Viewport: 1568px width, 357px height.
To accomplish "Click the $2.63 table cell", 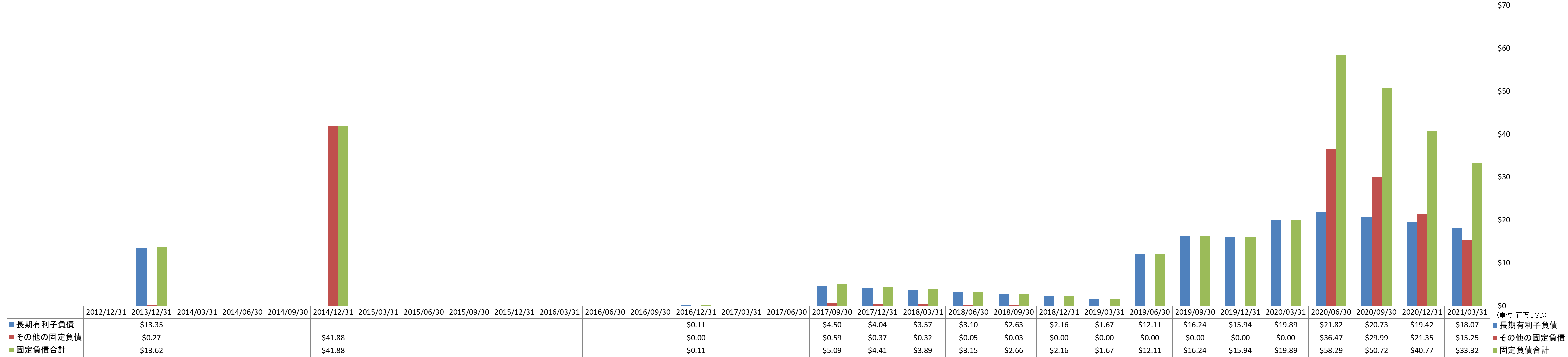I will 1014,325.
